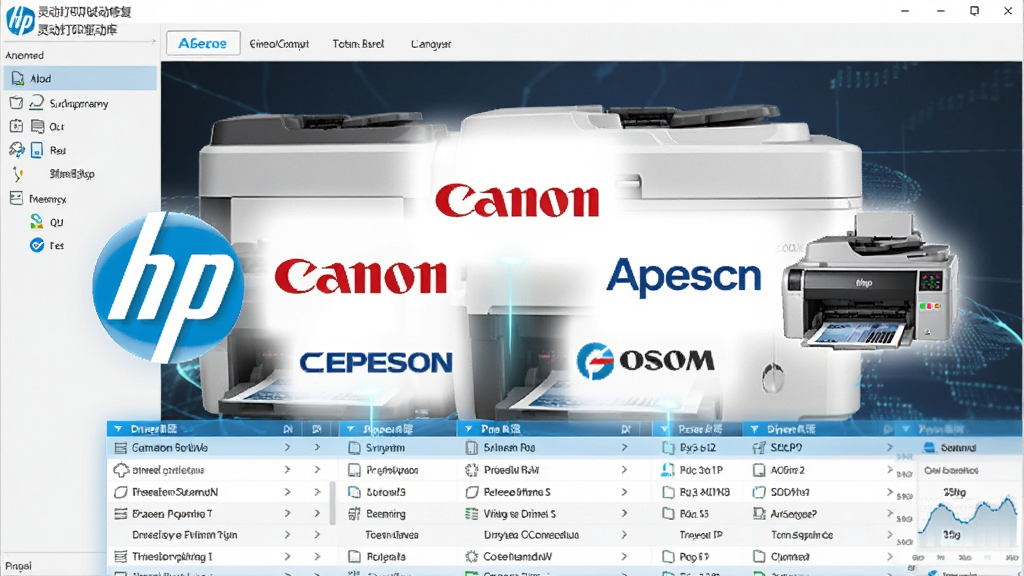Click the tablet icon next to Rel
The height and width of the screenshot is (576, 1024).
pyautogui.click(x=37, y=150)
